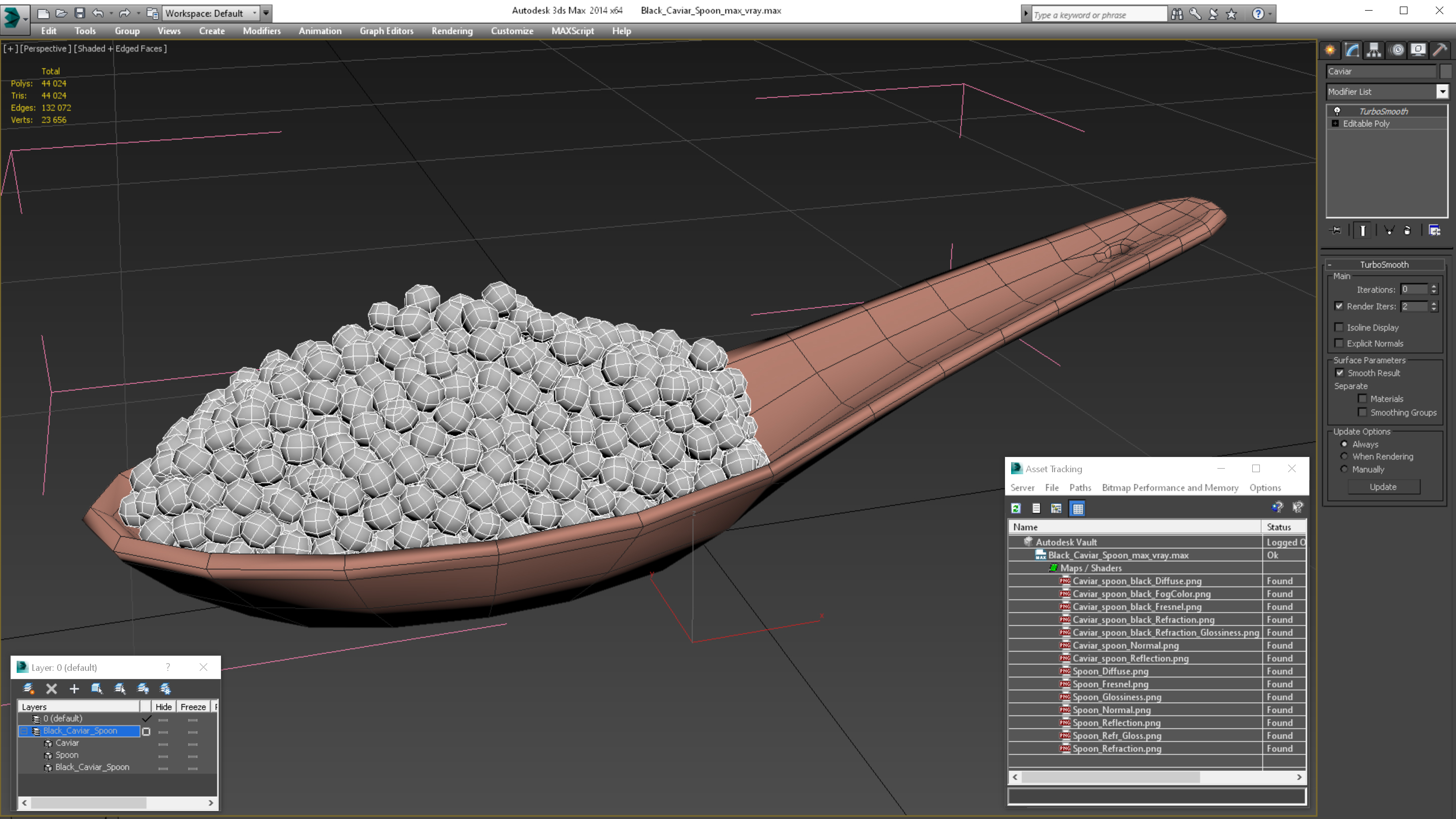Click the Open File folder icon

[x=61, y=13]
